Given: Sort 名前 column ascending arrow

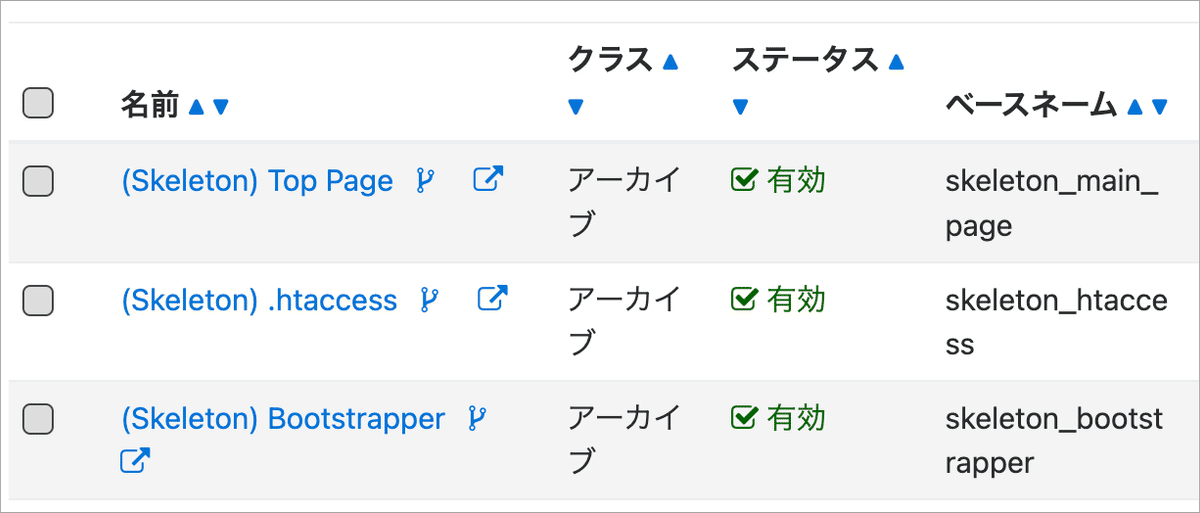Looking at the screenshot, I should point(196,106).
